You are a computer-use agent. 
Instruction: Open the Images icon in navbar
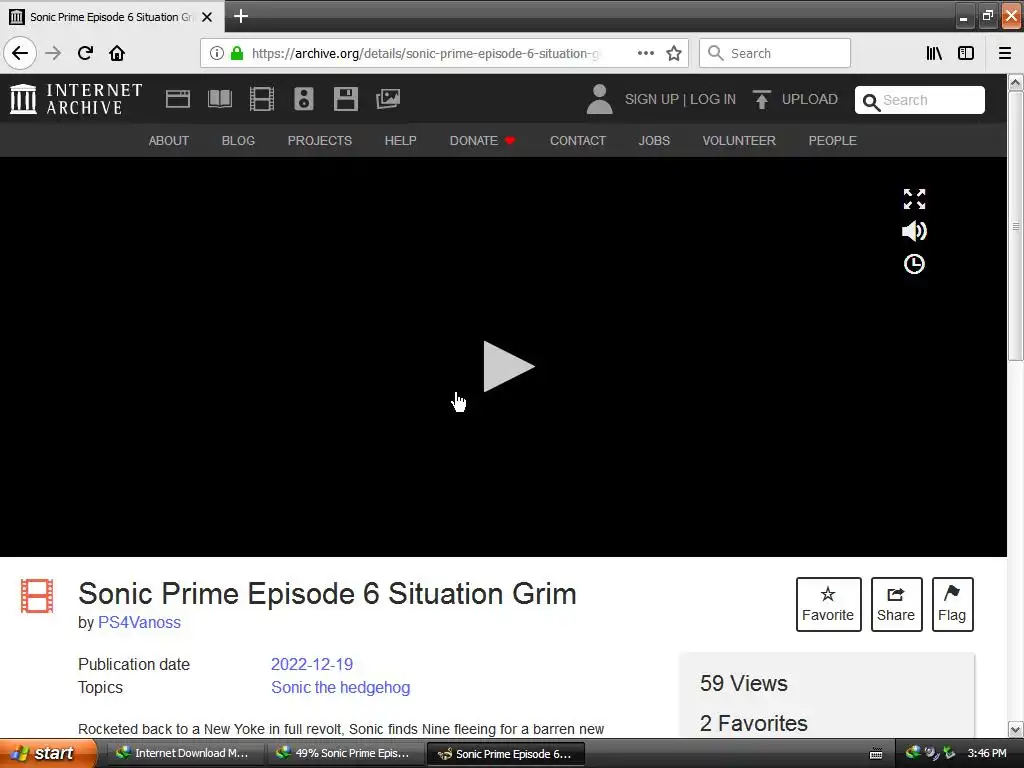(x=388, y=99)
